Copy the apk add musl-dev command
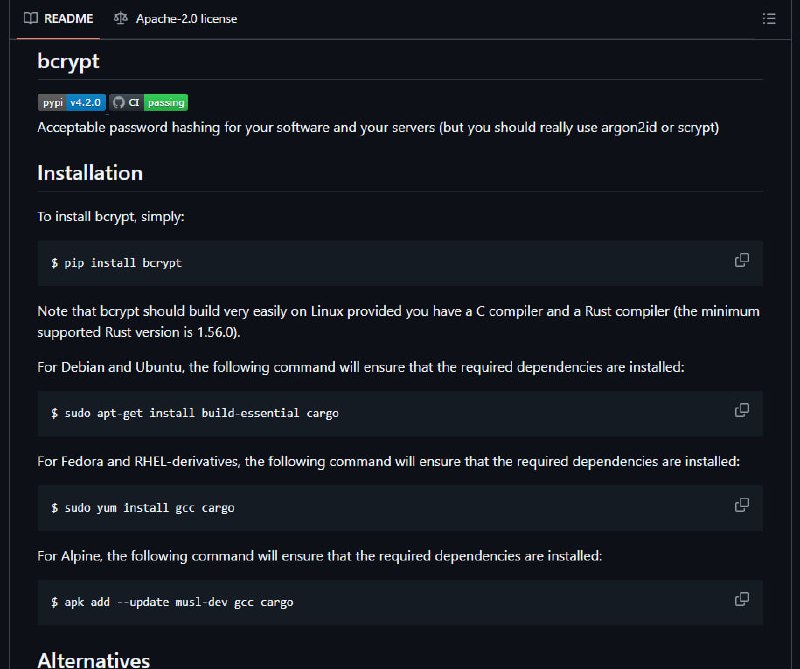 point(741,599)
